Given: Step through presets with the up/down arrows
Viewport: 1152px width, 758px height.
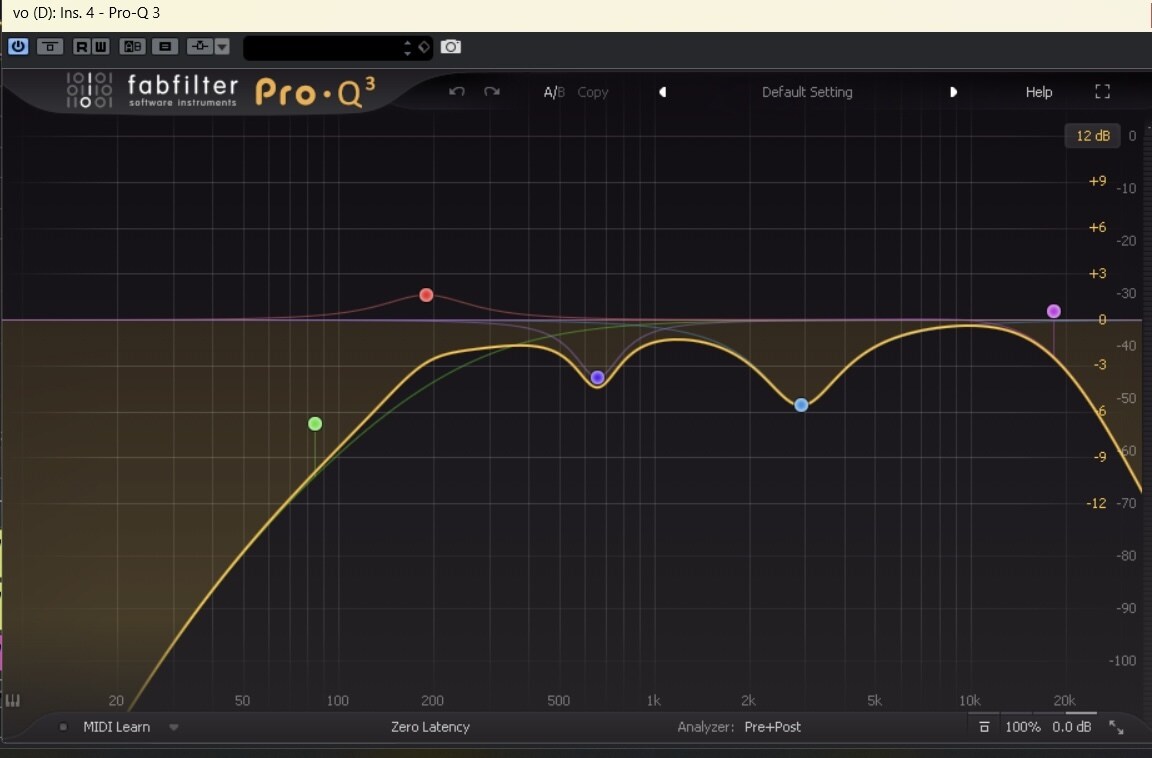Looking at the screenshot, I should click(408, 47).
